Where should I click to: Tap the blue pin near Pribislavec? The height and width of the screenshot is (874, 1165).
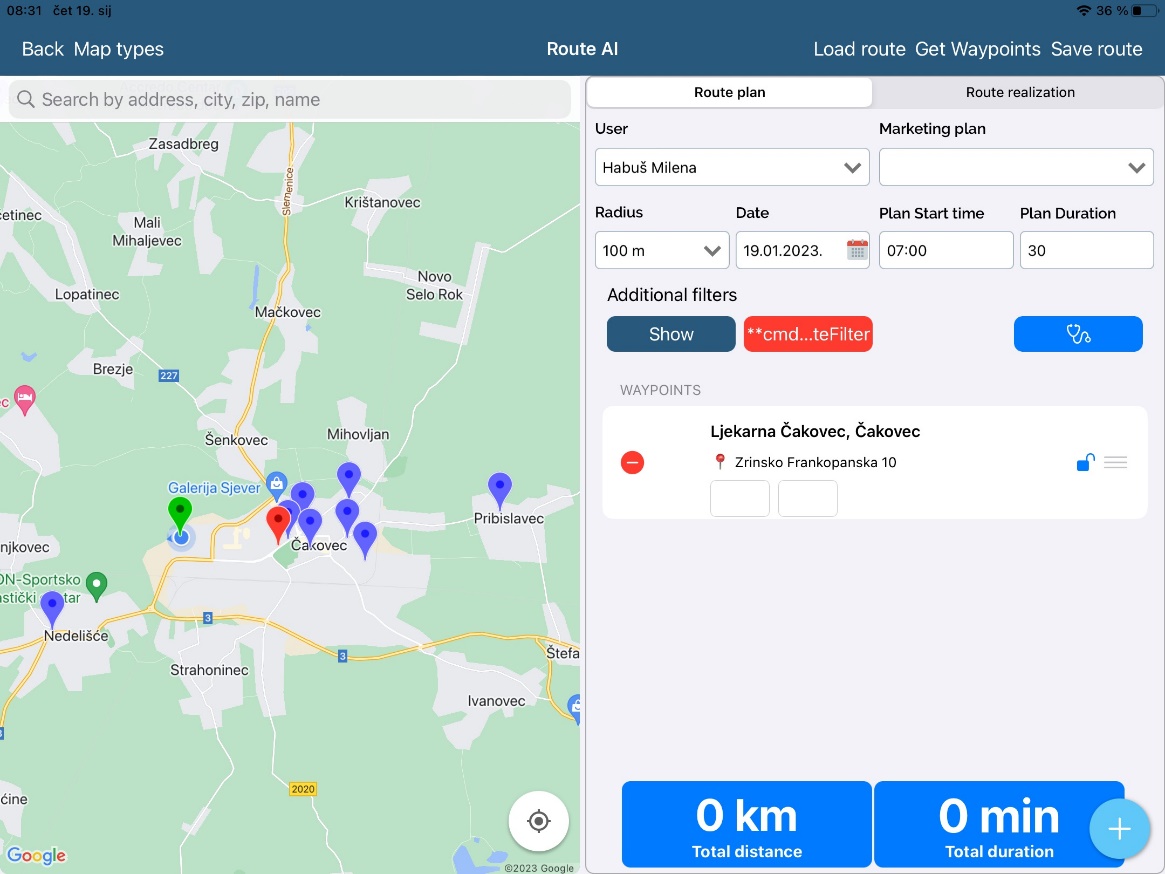(x=499, y=489)
